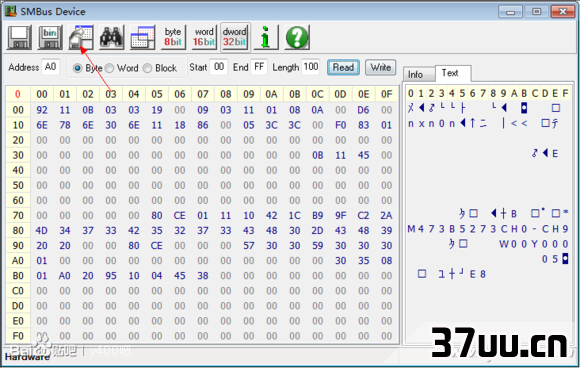Click the binoculars search icon
580x368 pixels.
(x=111, y=37)
